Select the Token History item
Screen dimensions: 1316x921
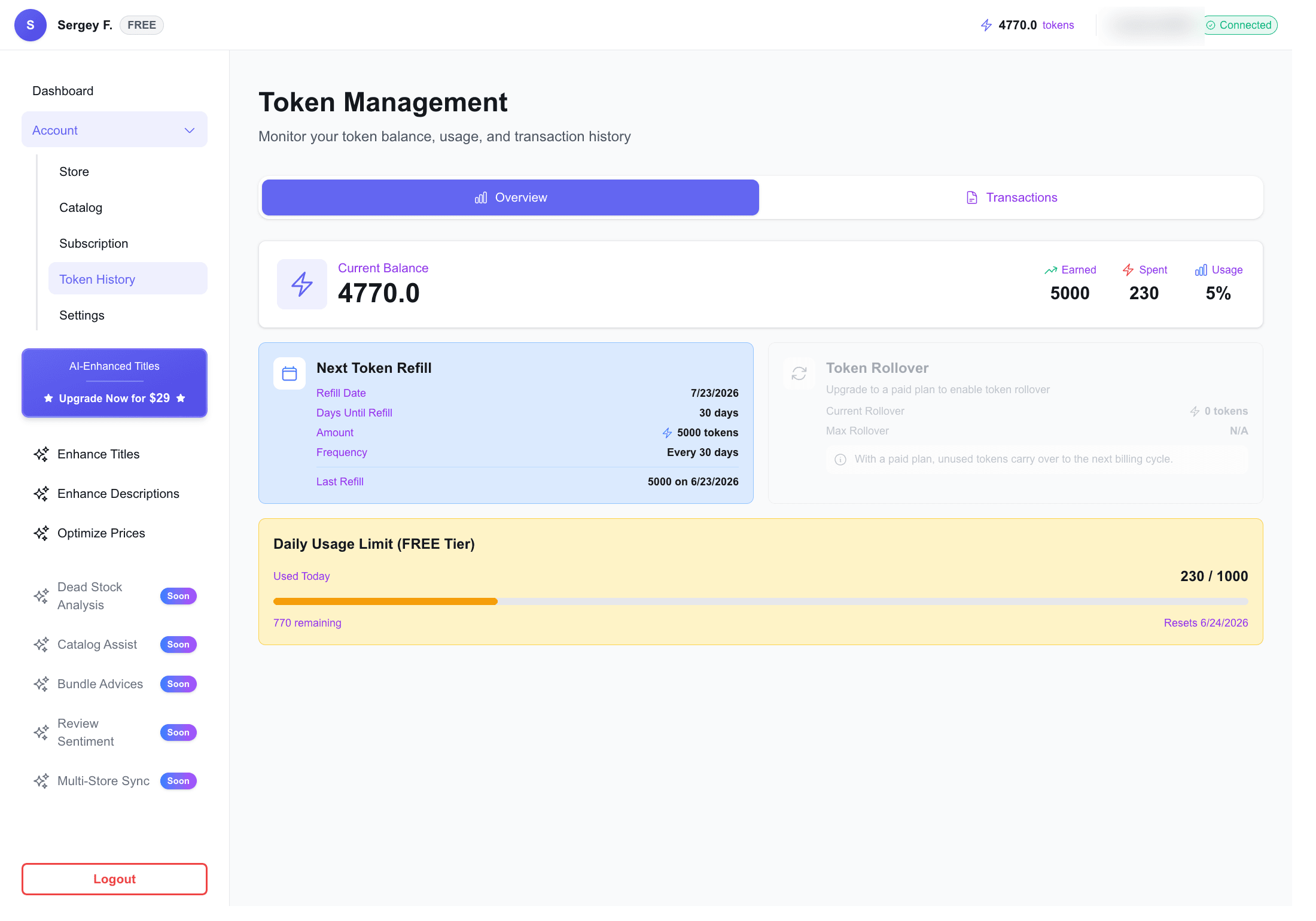click(x=128, y=278)
